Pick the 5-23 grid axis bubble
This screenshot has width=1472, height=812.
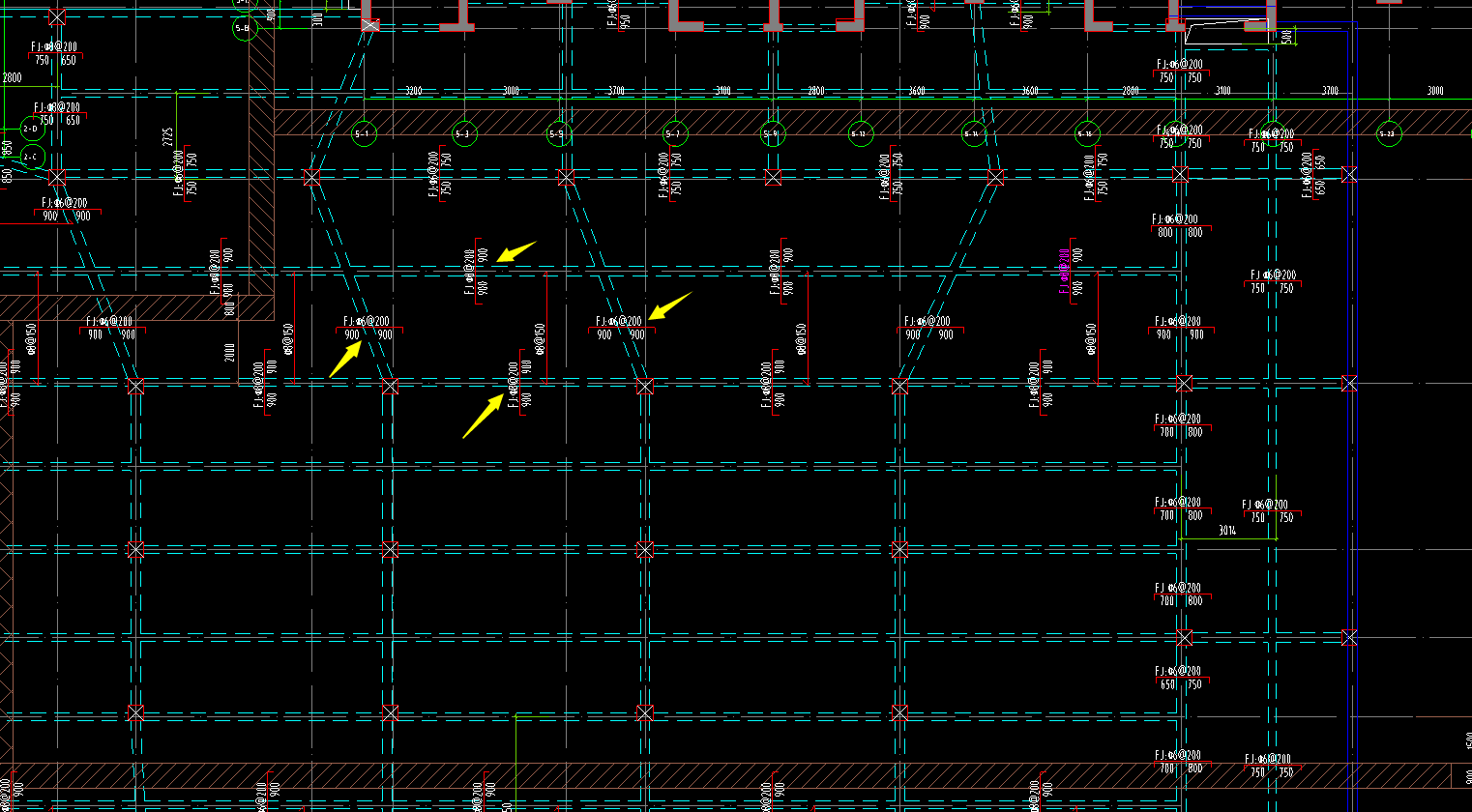[1388, 134]
